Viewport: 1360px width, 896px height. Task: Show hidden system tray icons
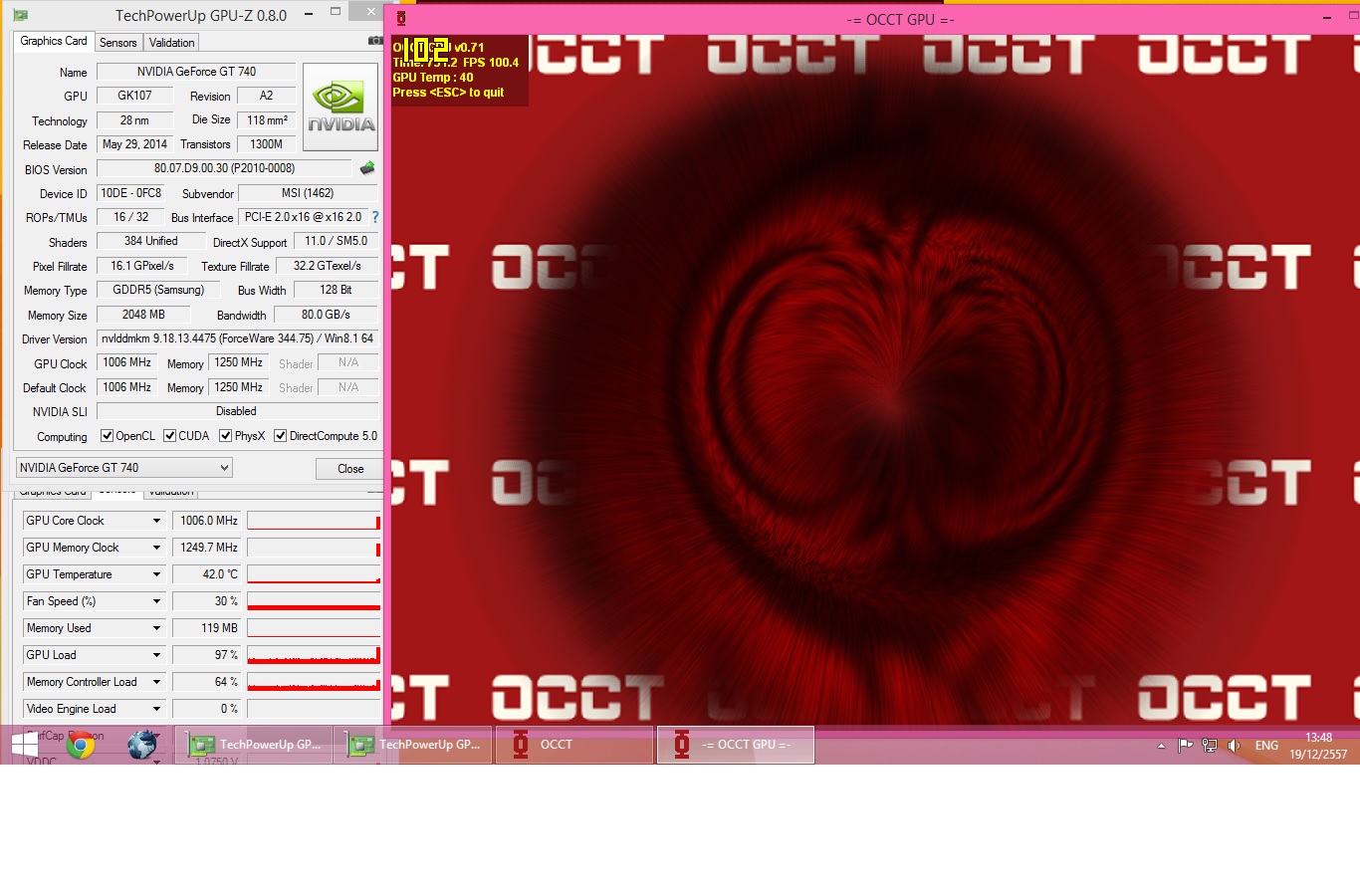click(1161, 746)
